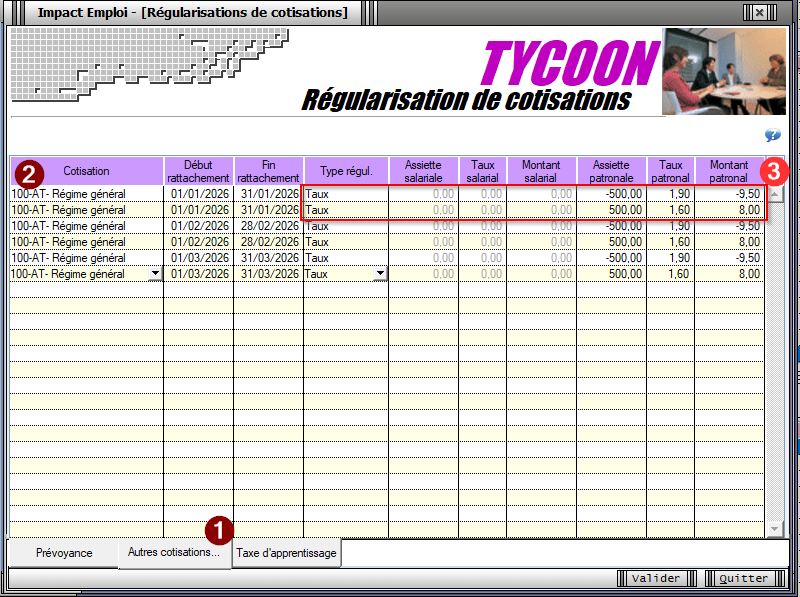Open the Autres cotisations... tab

(x=174, y=552)
